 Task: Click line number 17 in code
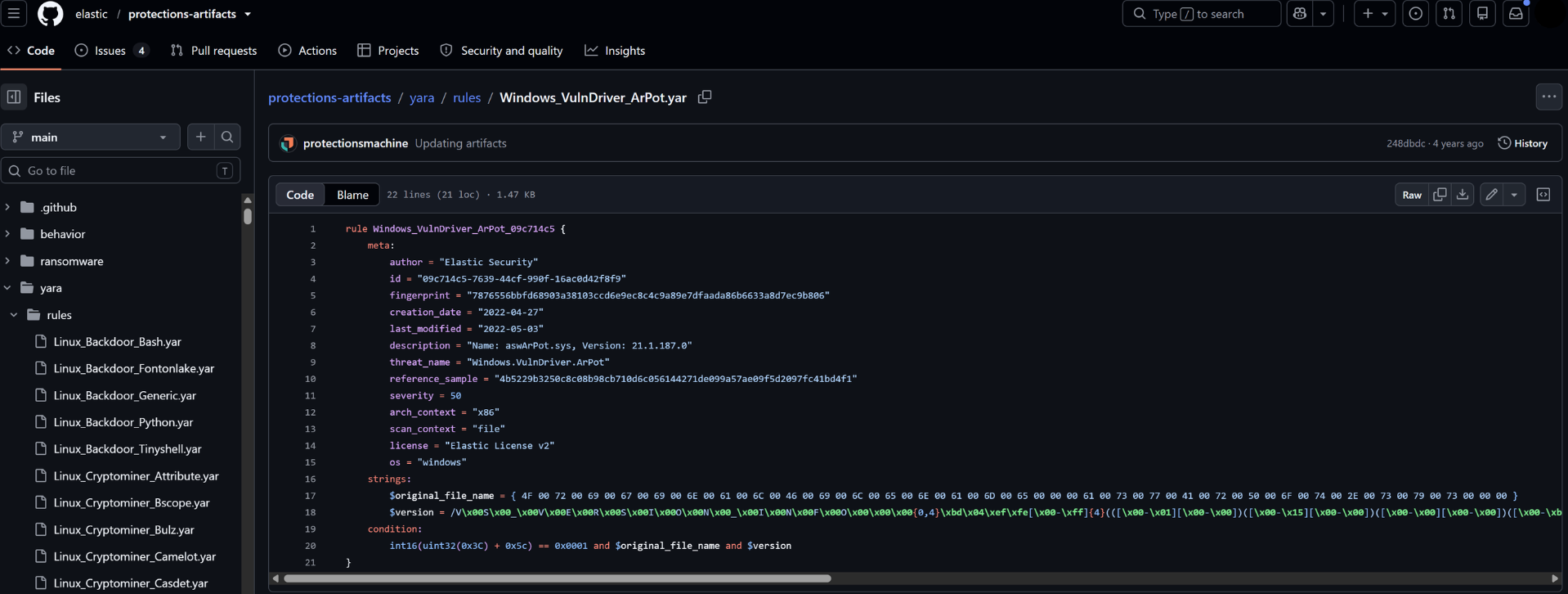(x=310, y=496)
